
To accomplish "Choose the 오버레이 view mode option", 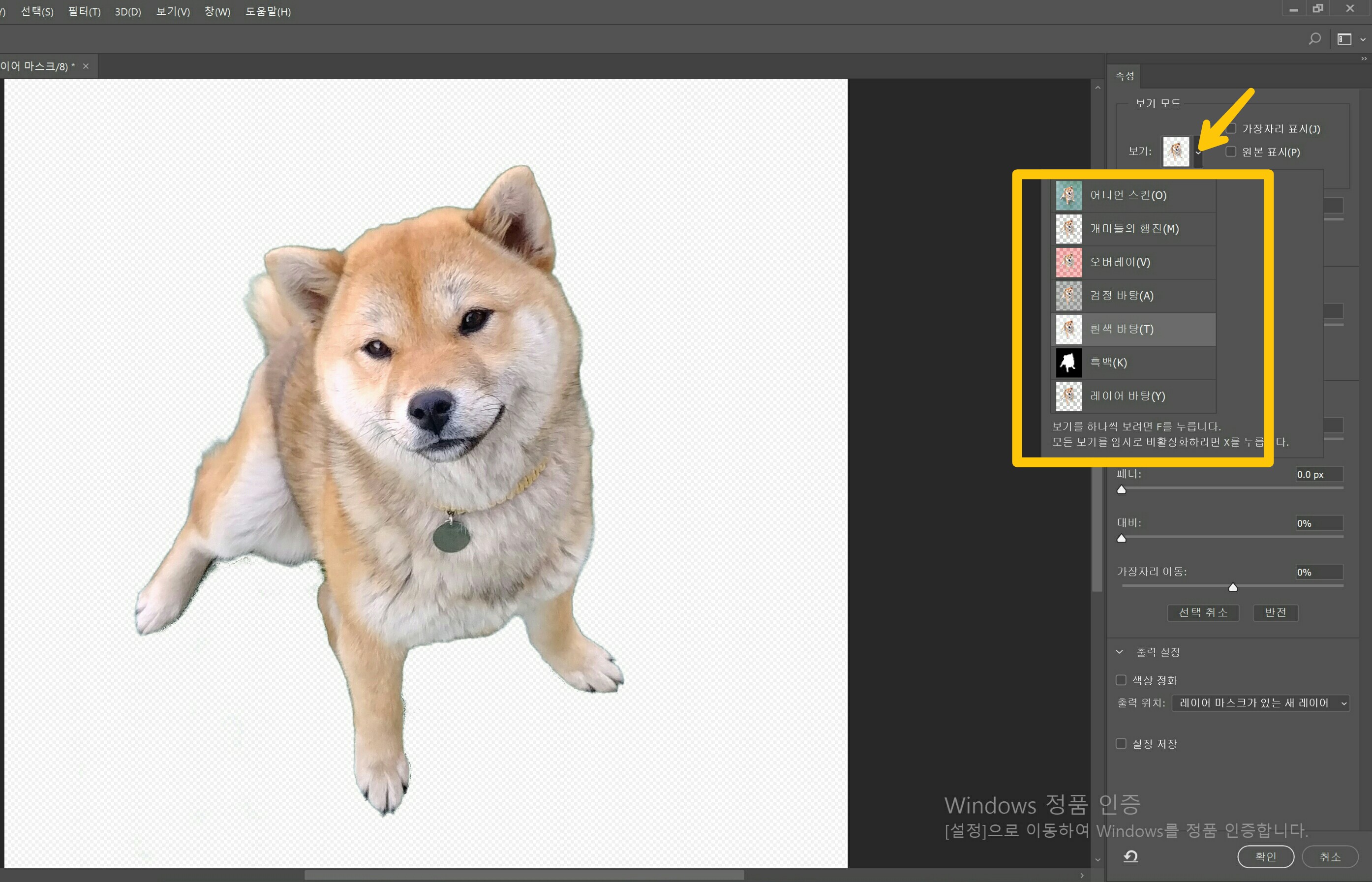I will [x=1120, y=262].
